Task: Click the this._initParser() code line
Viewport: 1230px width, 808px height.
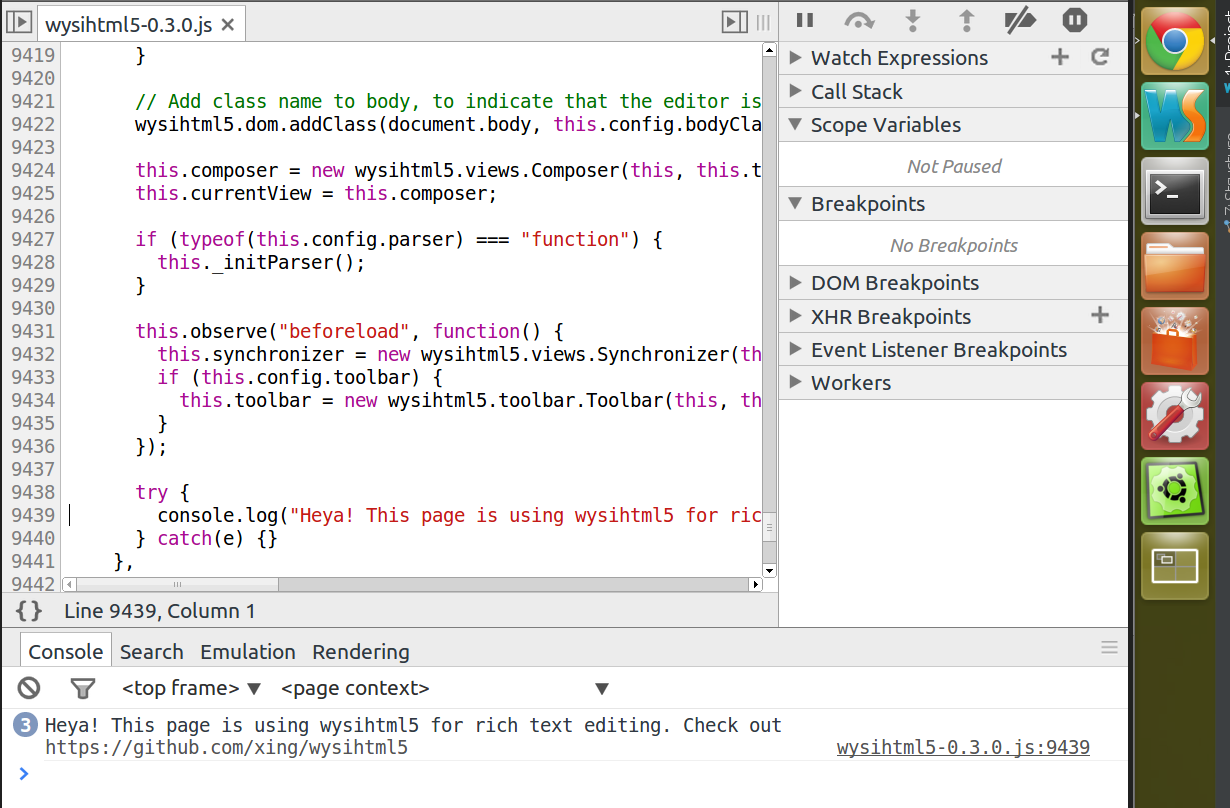Action: coord(261,263)
